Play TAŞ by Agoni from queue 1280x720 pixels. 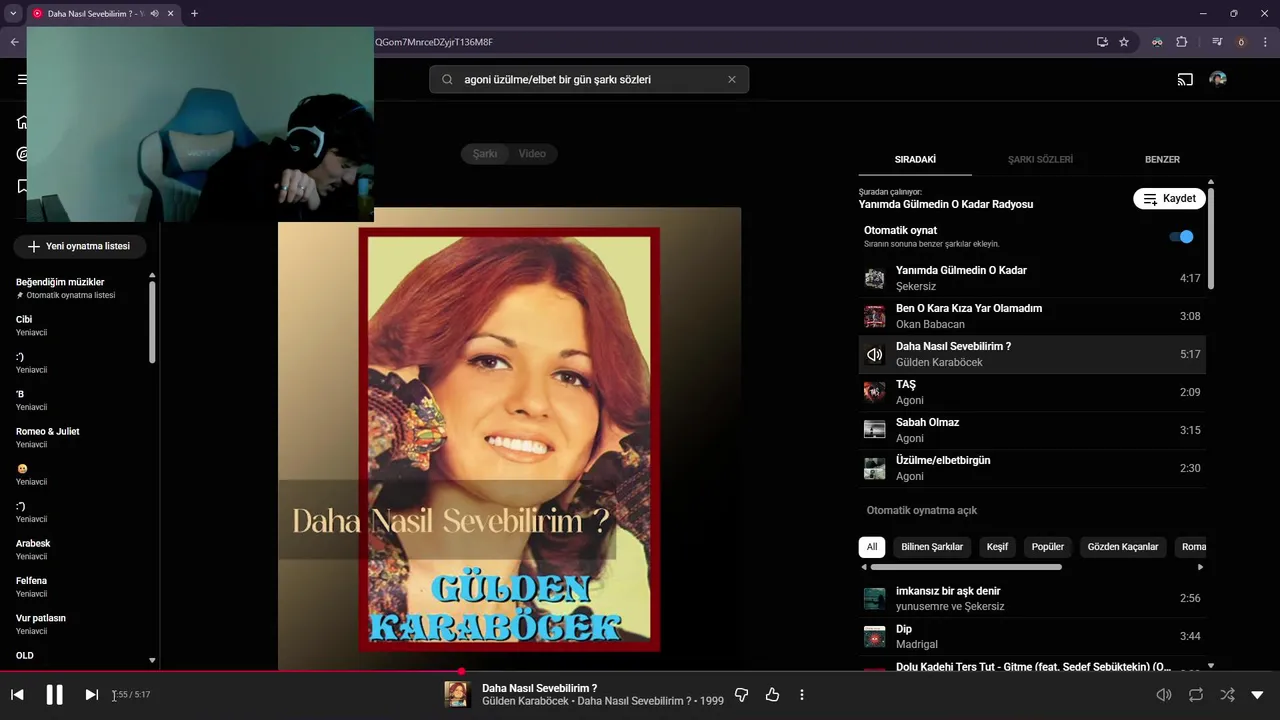point(1032,392)
